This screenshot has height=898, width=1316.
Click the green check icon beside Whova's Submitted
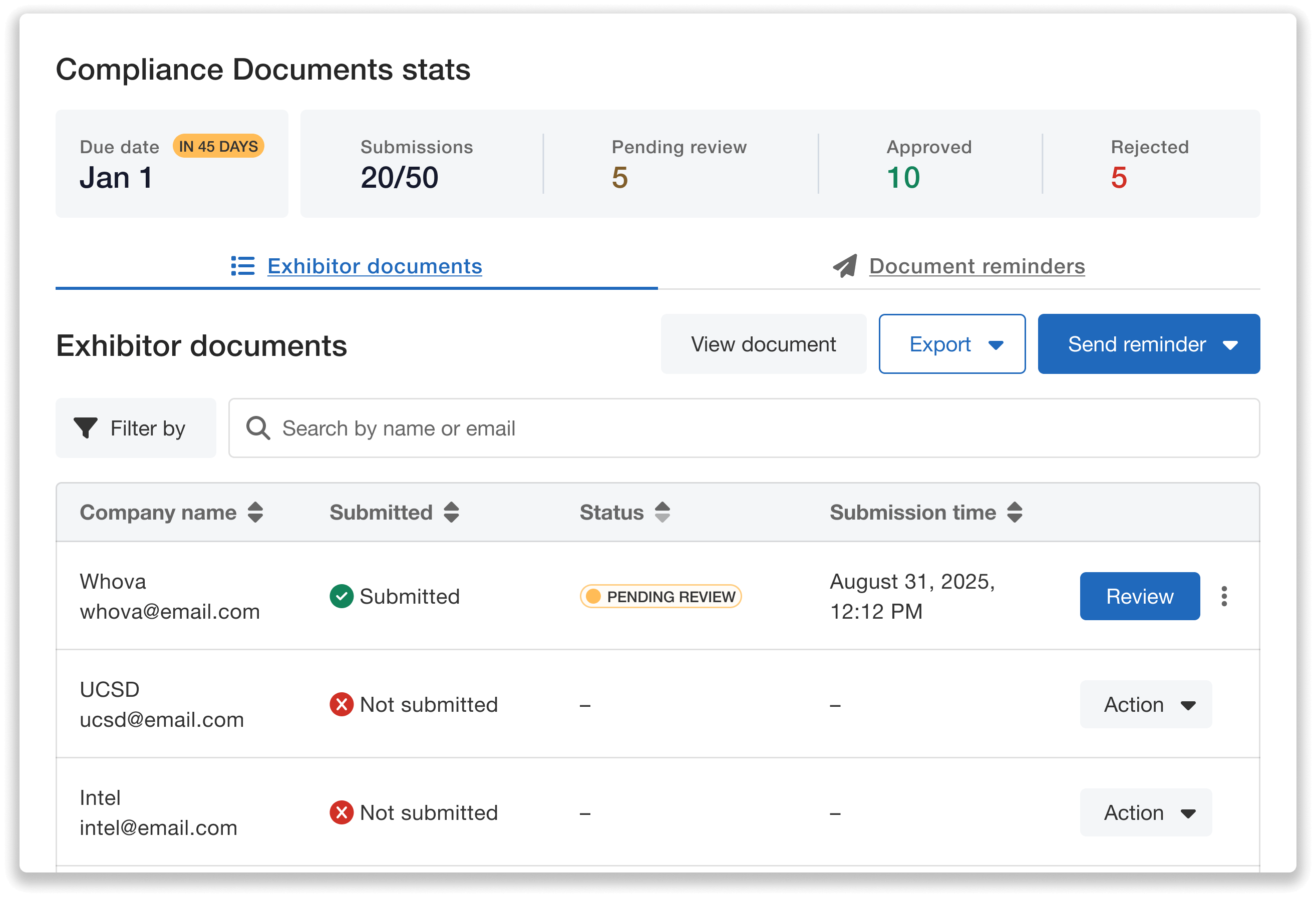click(x=342, y=596)
